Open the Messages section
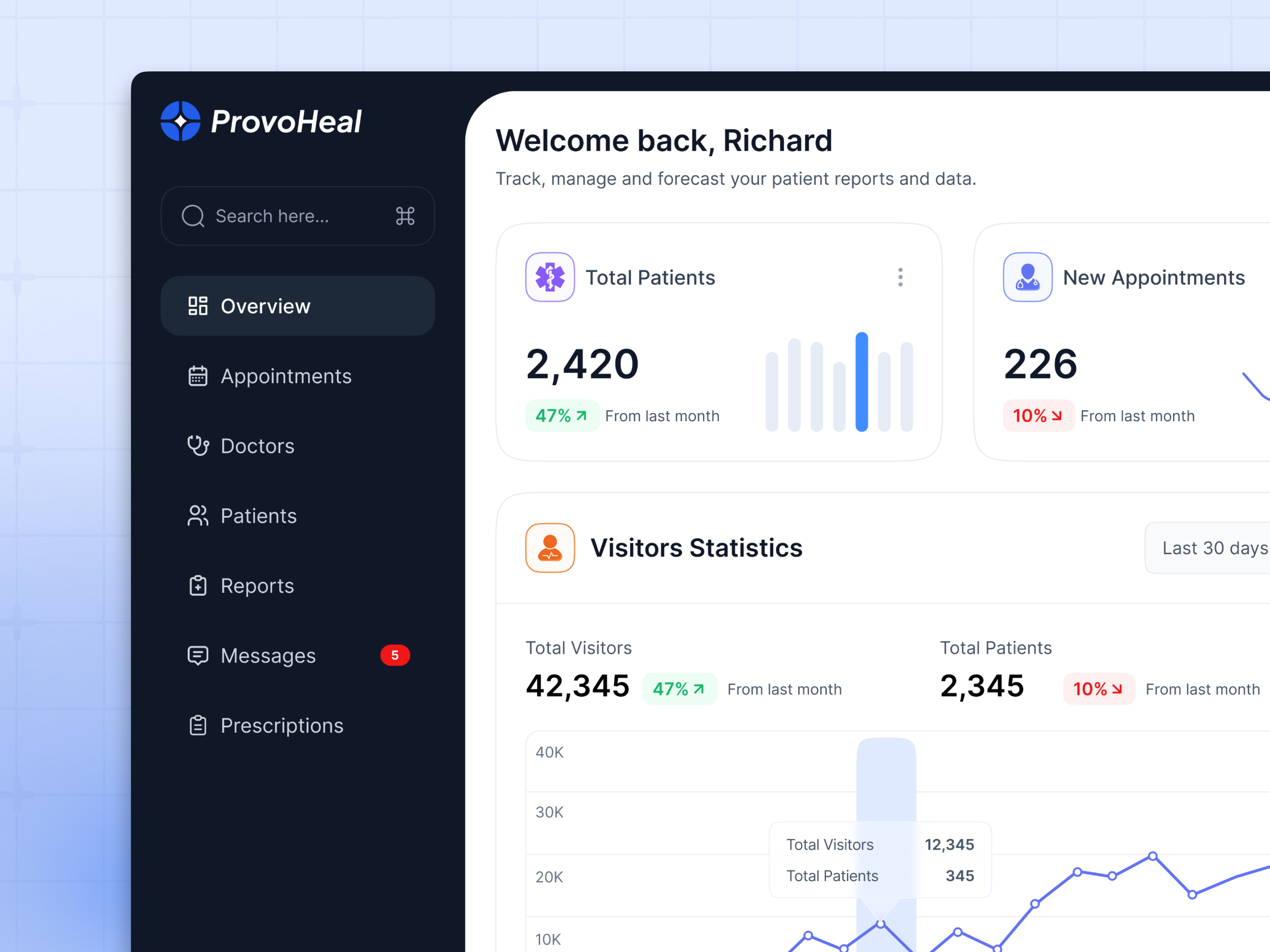Viewport: 1270px width, 952px height. pyautogui.click(x=267, y=655)
